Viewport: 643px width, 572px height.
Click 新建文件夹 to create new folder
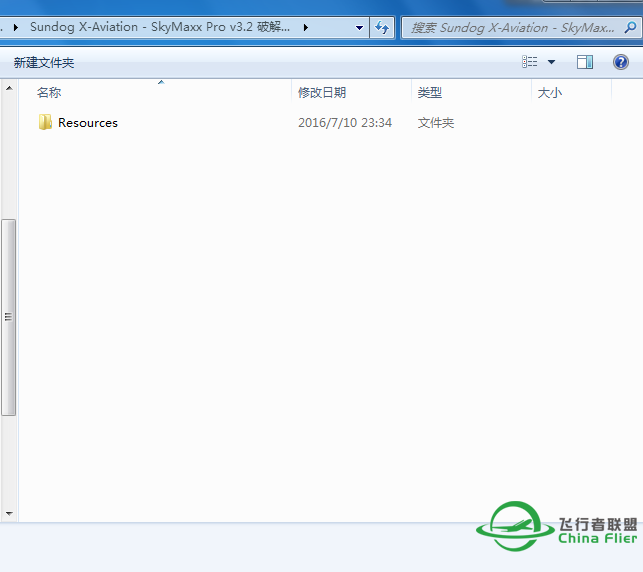pyautogui.click(x=44, y=62)
